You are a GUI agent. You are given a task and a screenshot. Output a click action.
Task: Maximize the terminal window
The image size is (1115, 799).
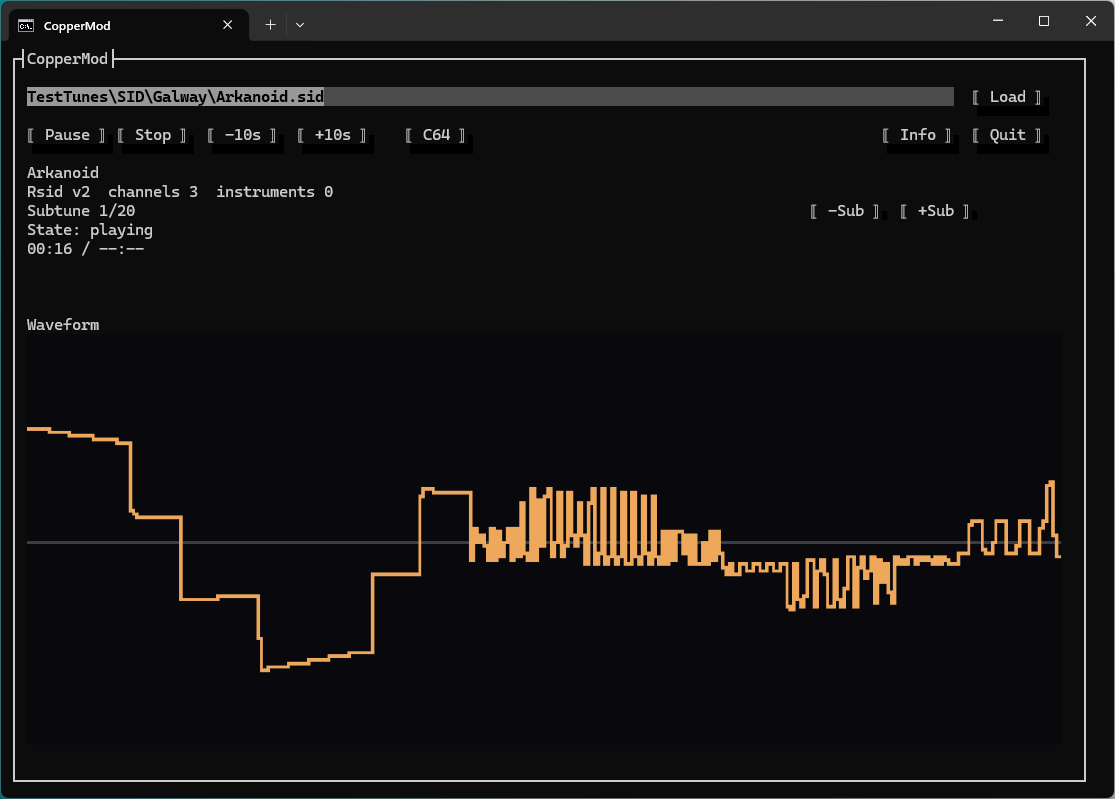(x=1044, y=21)
